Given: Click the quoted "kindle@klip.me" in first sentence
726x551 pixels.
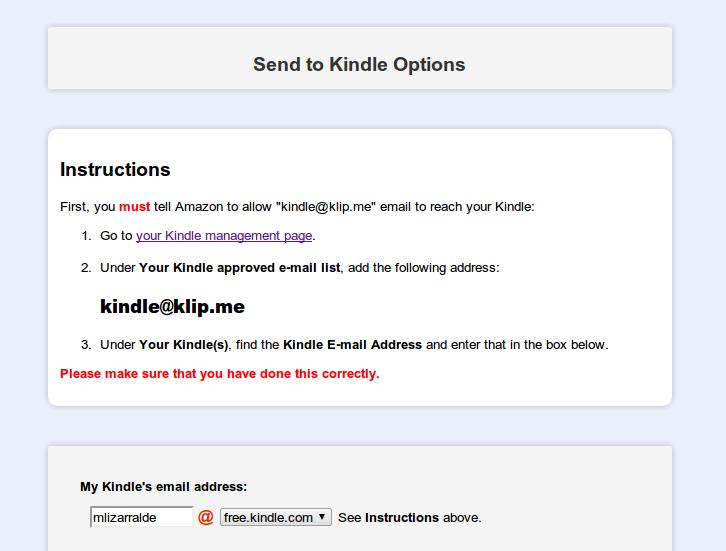Looking at the screenshot, I should tap(325, 207).
